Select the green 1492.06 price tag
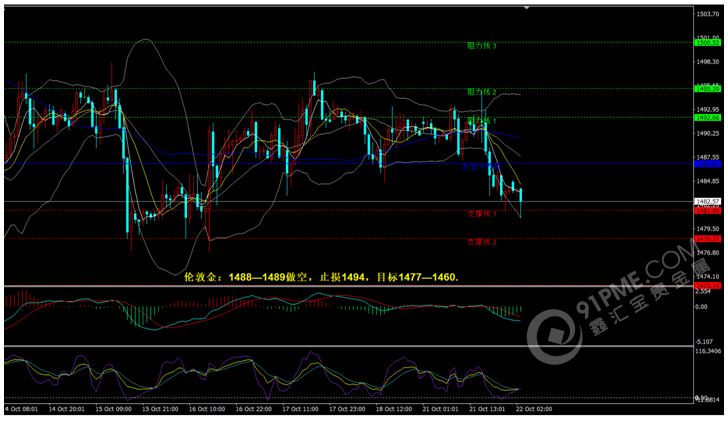This screenshot has width=728, height=421. point(708,117)
